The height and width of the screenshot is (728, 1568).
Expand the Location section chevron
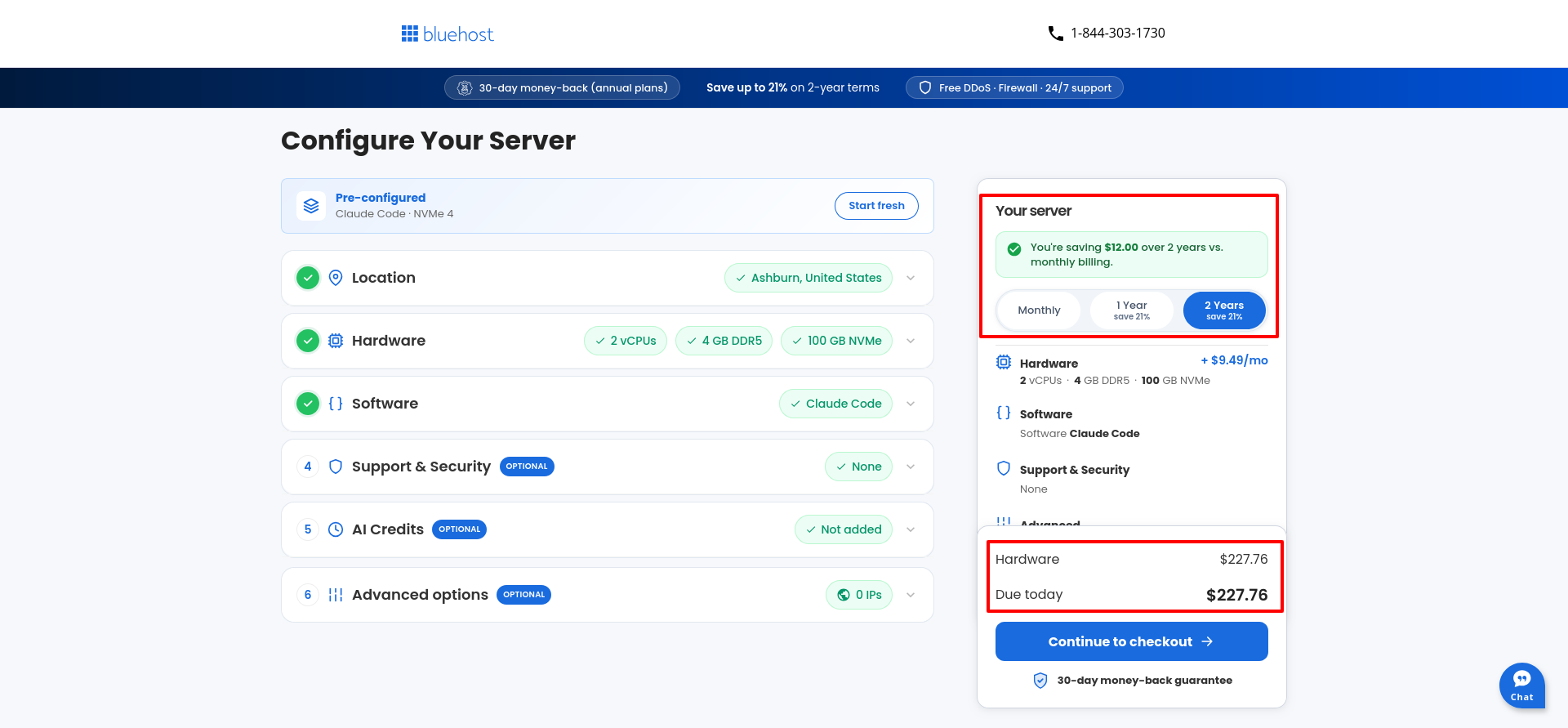[x=911, y=278]
